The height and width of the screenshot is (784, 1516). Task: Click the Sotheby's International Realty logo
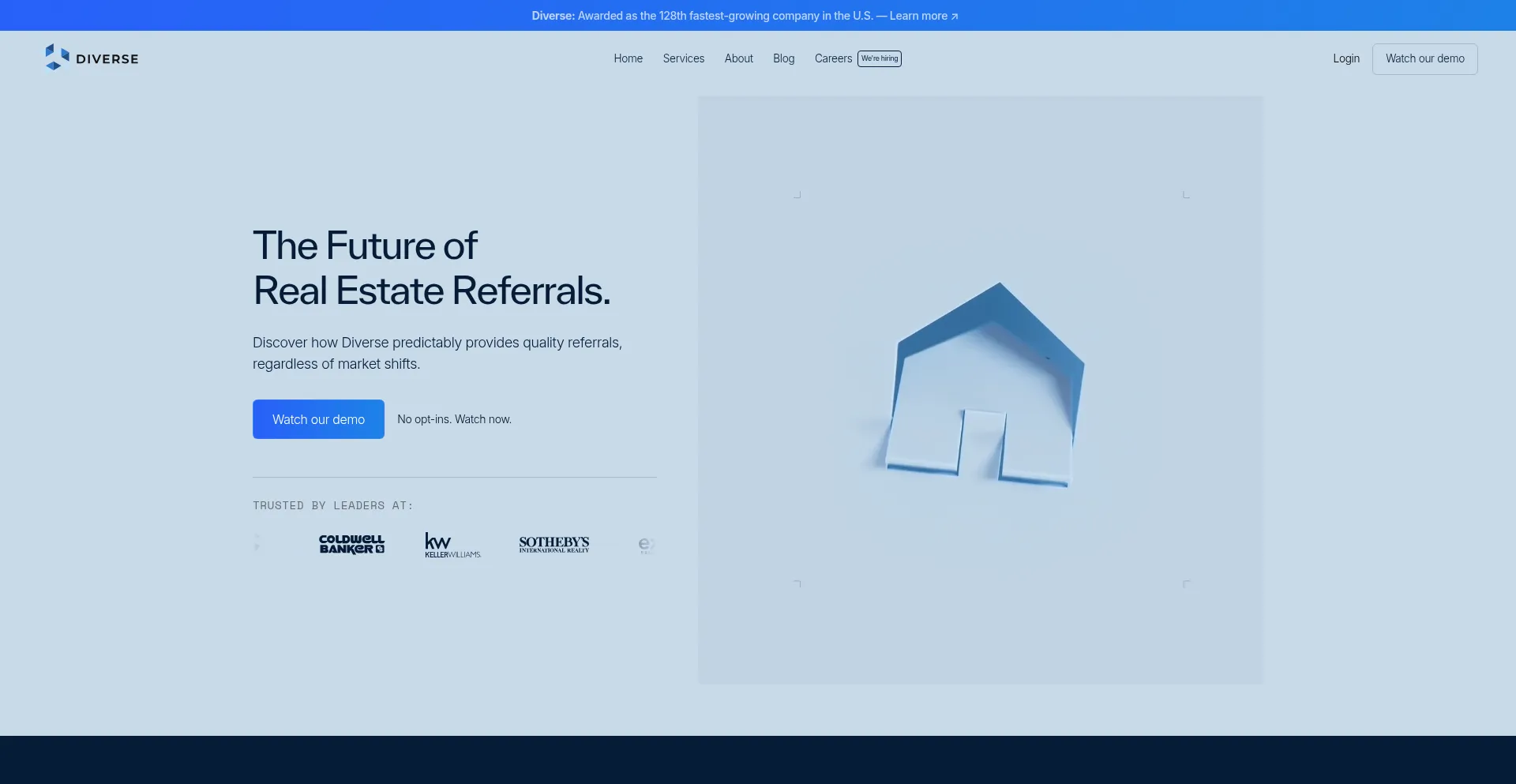click(x=553, y=545)
